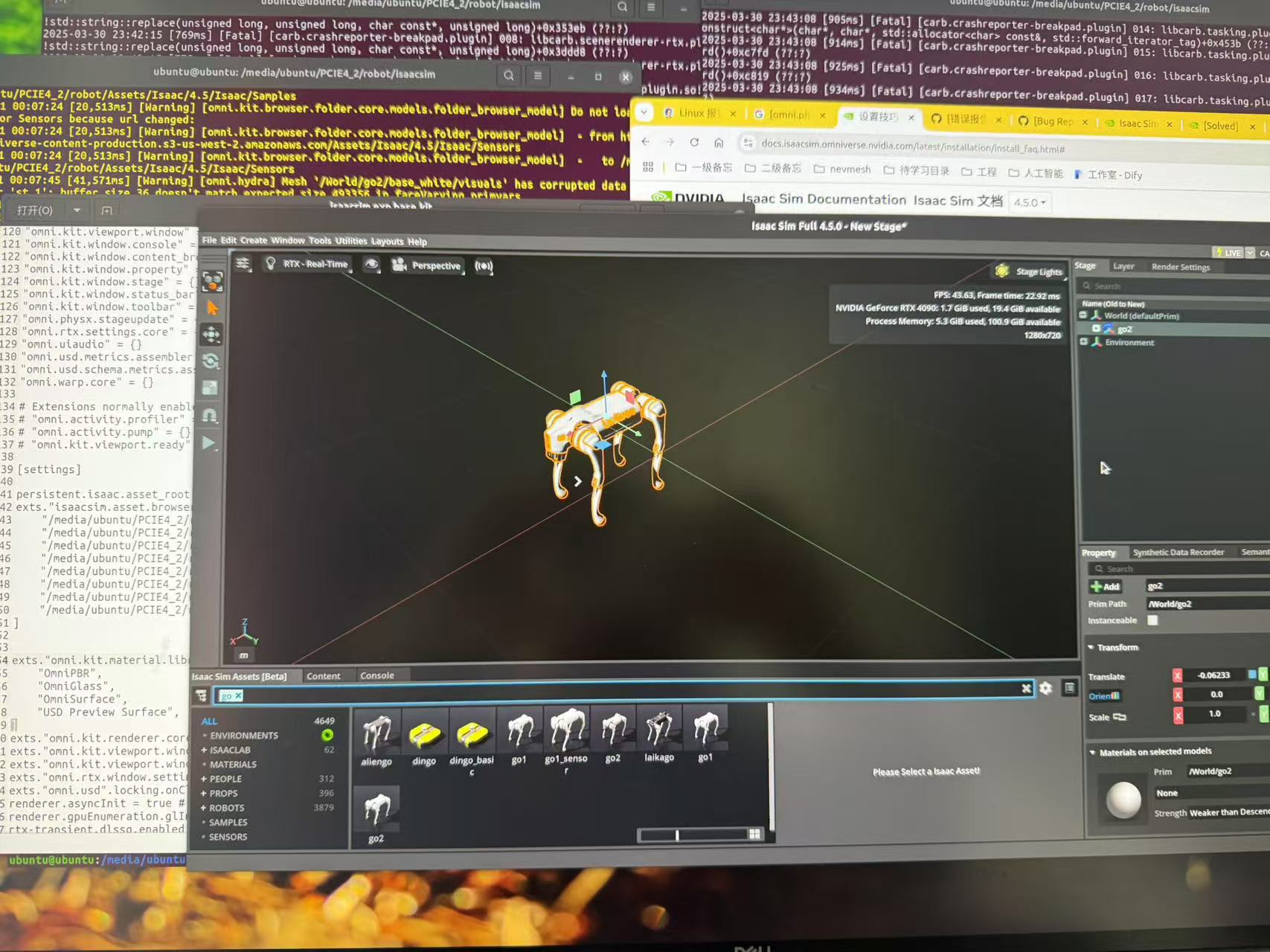The image size is (1270, 952).
Task: Open asset browser options list icon
Action: (1069, 688)
